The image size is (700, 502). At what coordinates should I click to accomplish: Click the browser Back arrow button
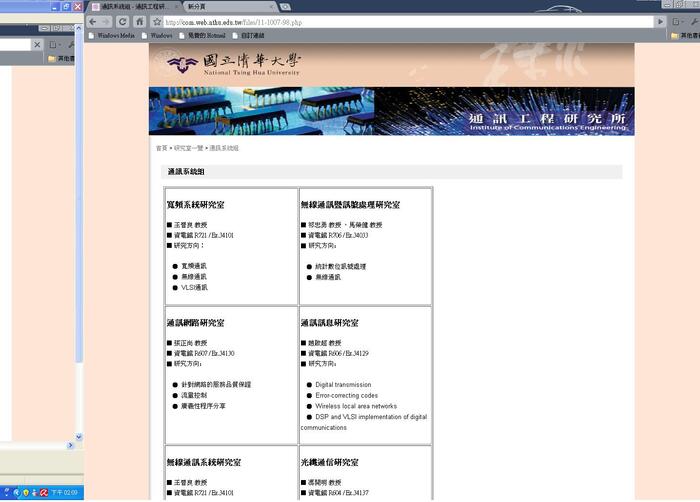92,21
